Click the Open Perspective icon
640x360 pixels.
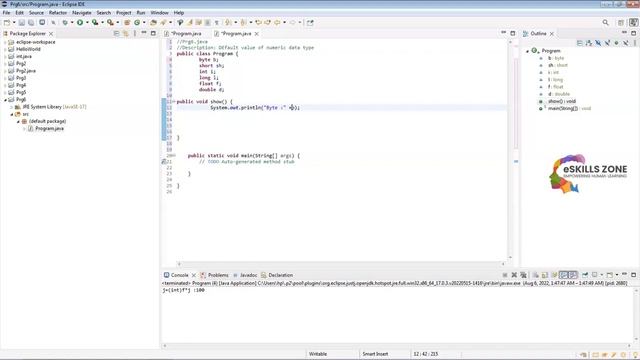coord(621,23)
